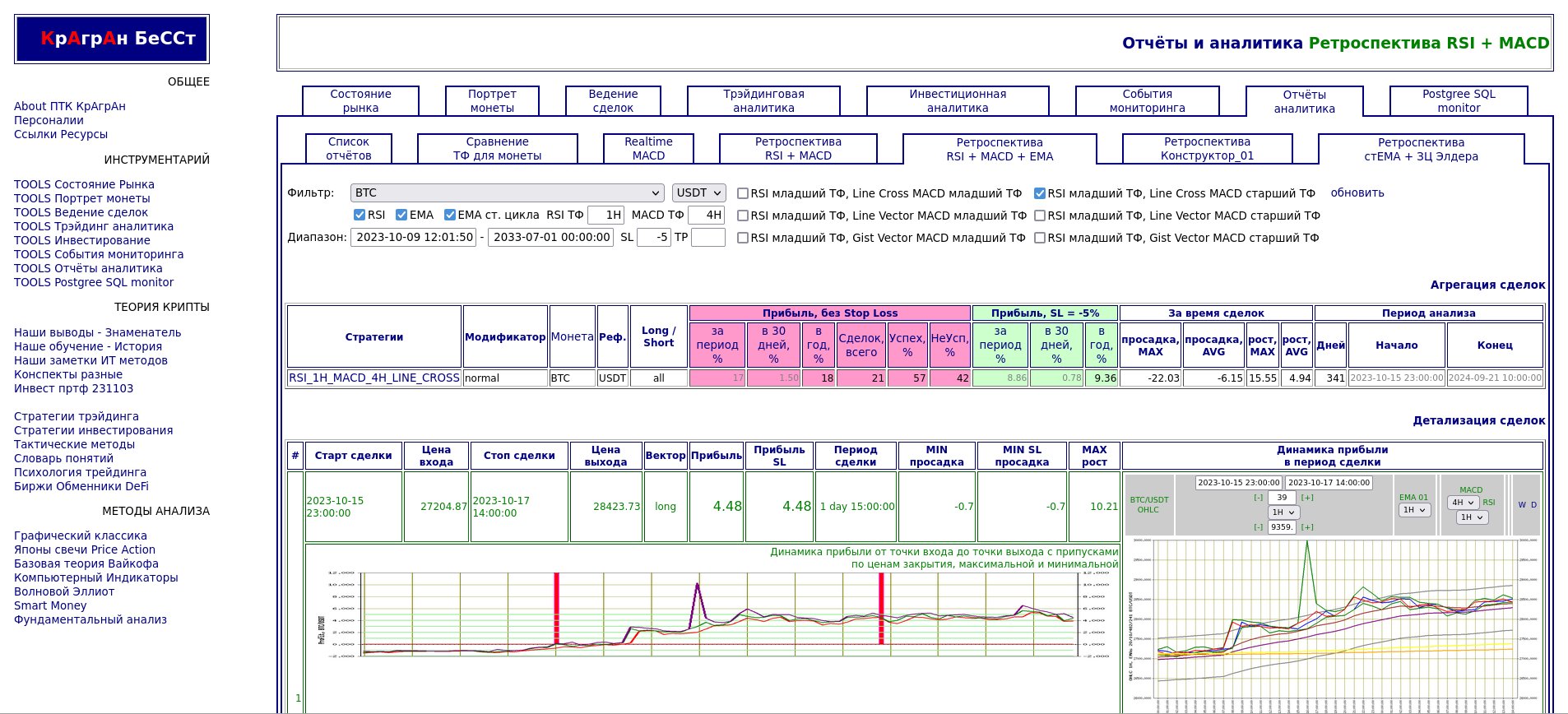Image resolution: width=1568 pixels, height=714 pixels.
Task: Open TOOLS Трэйдинг аналитика in sidebar
Action: coord(94,226)
